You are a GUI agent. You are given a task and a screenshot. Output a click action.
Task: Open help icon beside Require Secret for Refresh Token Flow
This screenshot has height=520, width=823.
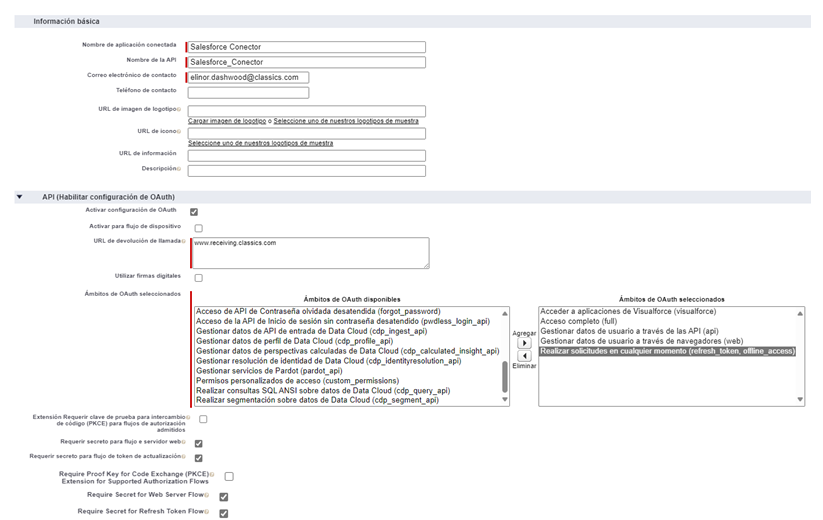pos(207,511)
